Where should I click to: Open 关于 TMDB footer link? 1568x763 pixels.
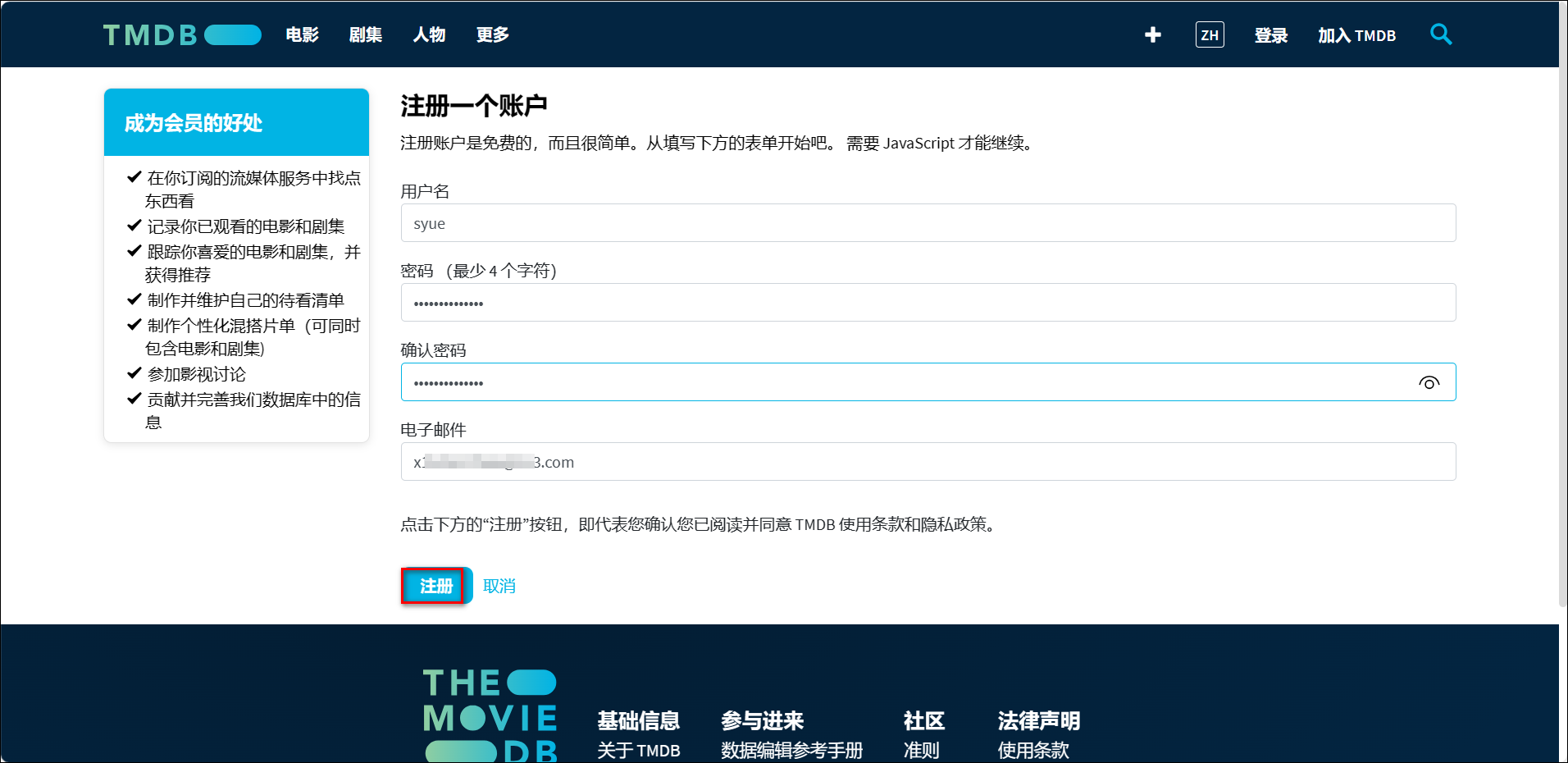click(638, 750)
